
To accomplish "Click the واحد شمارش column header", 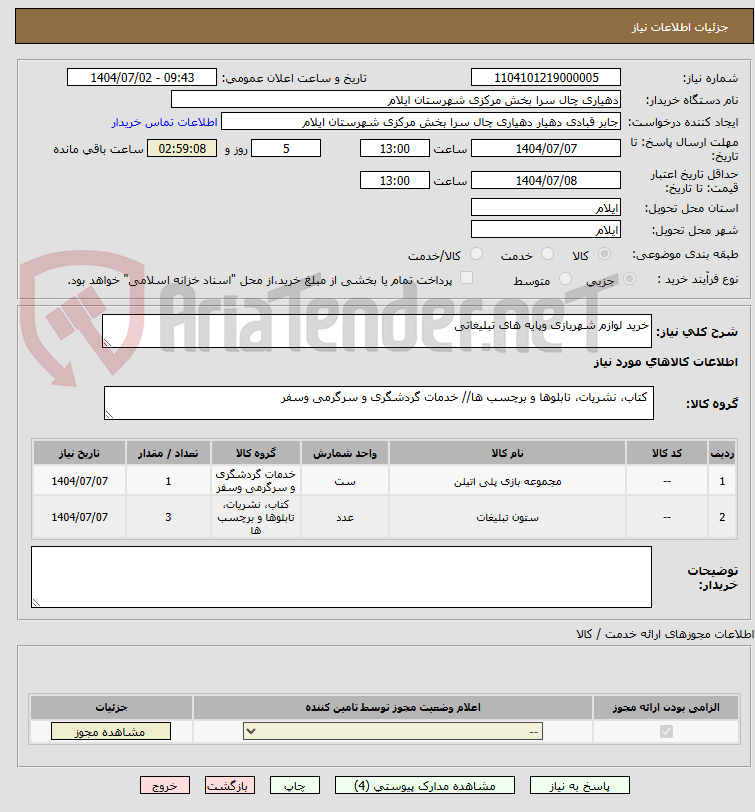I will [345, 453].
